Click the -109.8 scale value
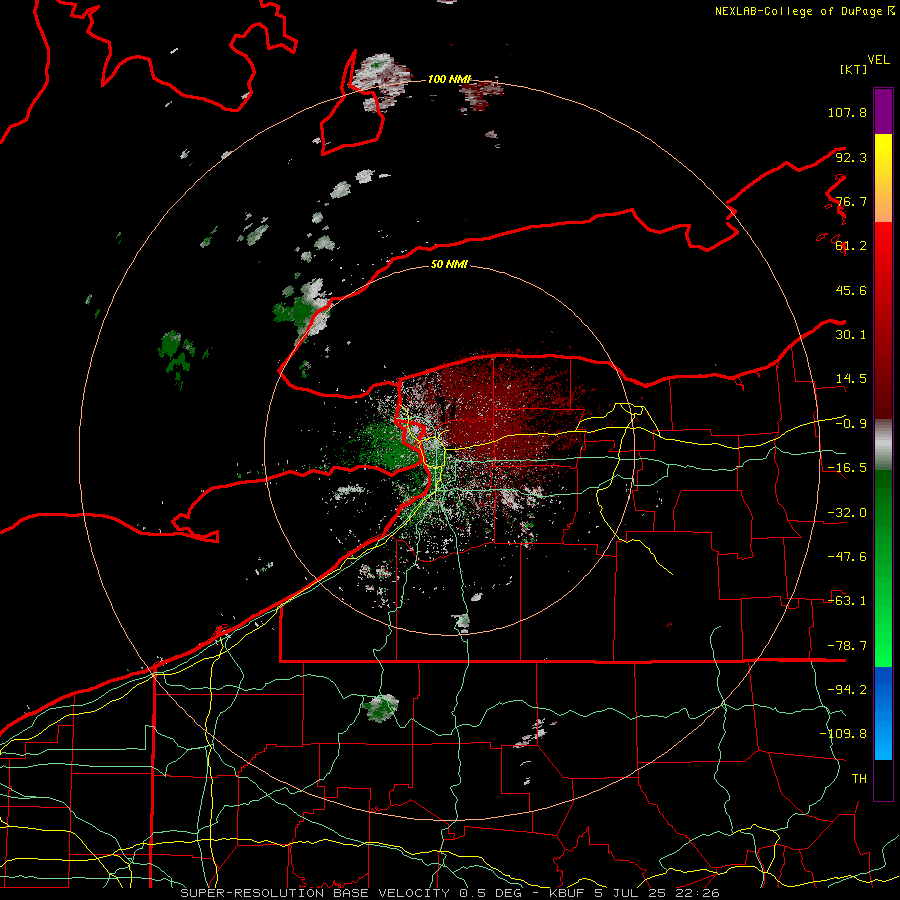This screenshot has width=900, height=900. 843,734
